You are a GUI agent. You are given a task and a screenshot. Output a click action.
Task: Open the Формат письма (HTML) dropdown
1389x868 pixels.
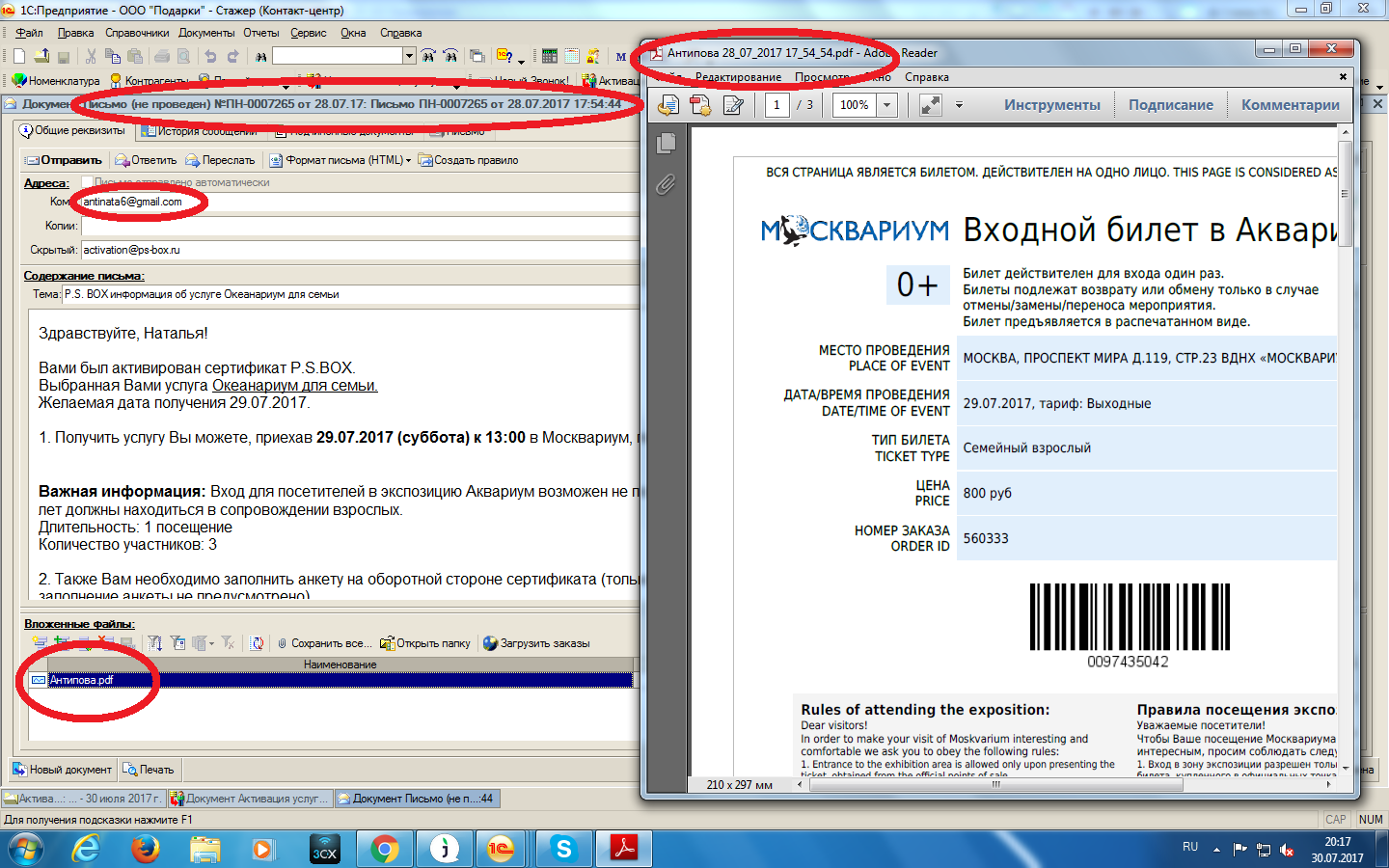click(x=340, y=160)
